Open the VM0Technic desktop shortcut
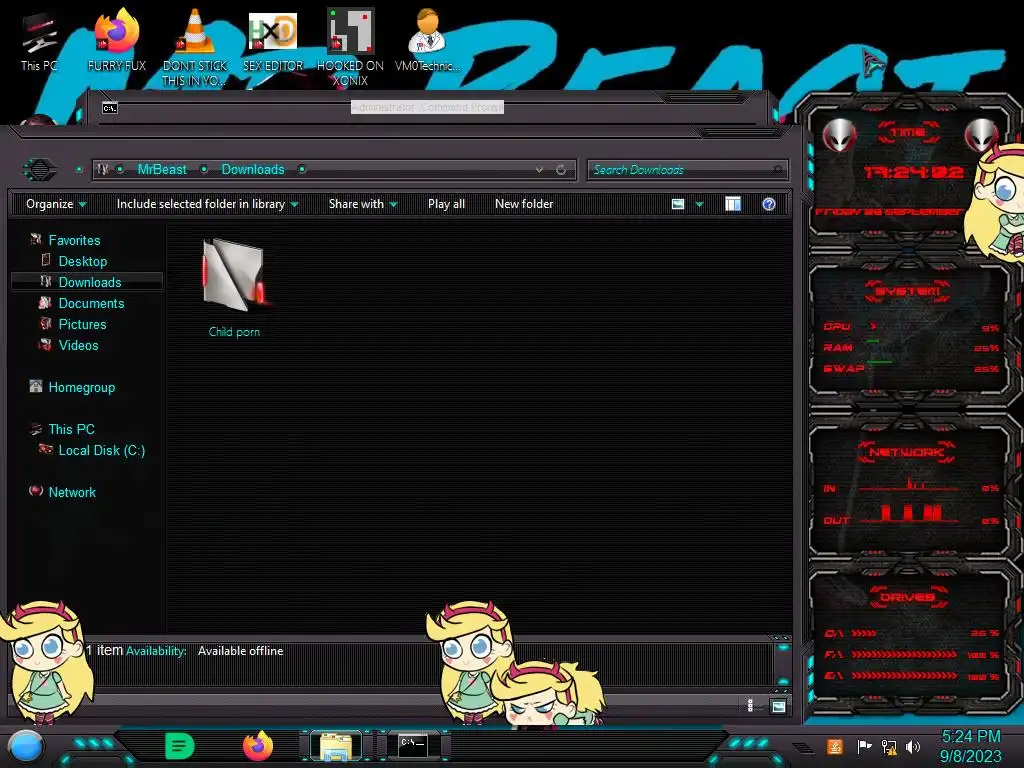 (427, 40)
